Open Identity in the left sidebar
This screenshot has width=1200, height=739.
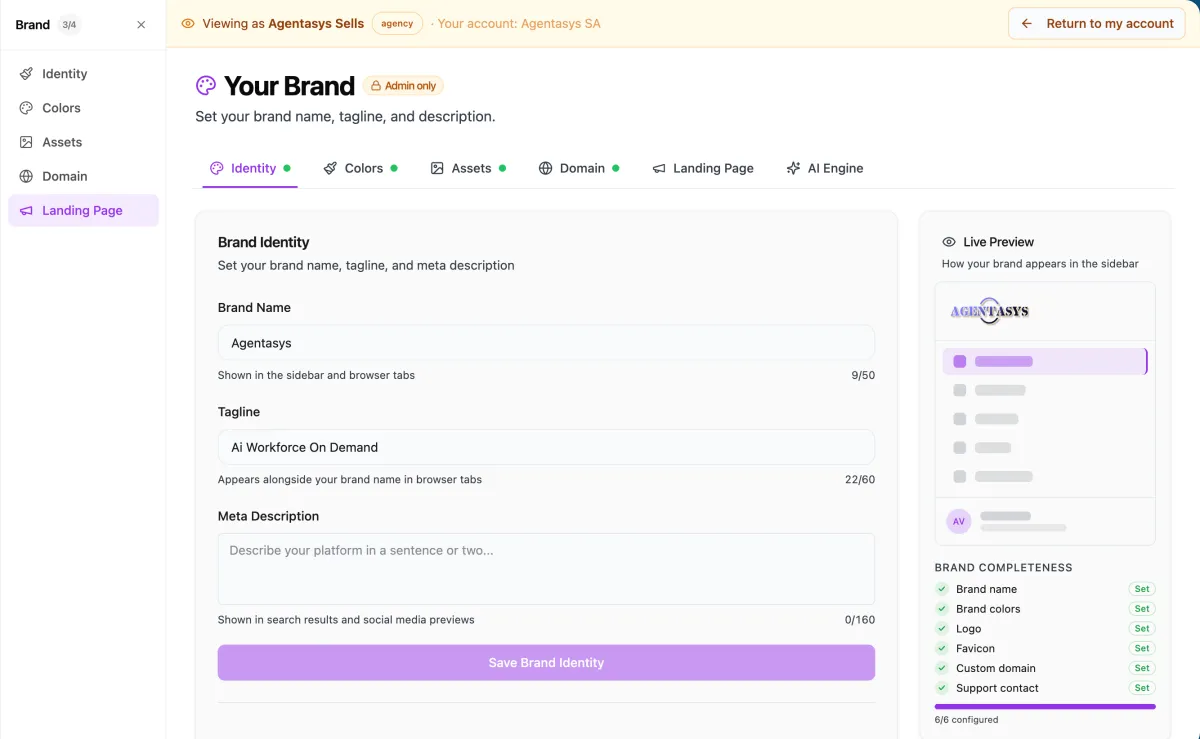click(x=83, y=74)
